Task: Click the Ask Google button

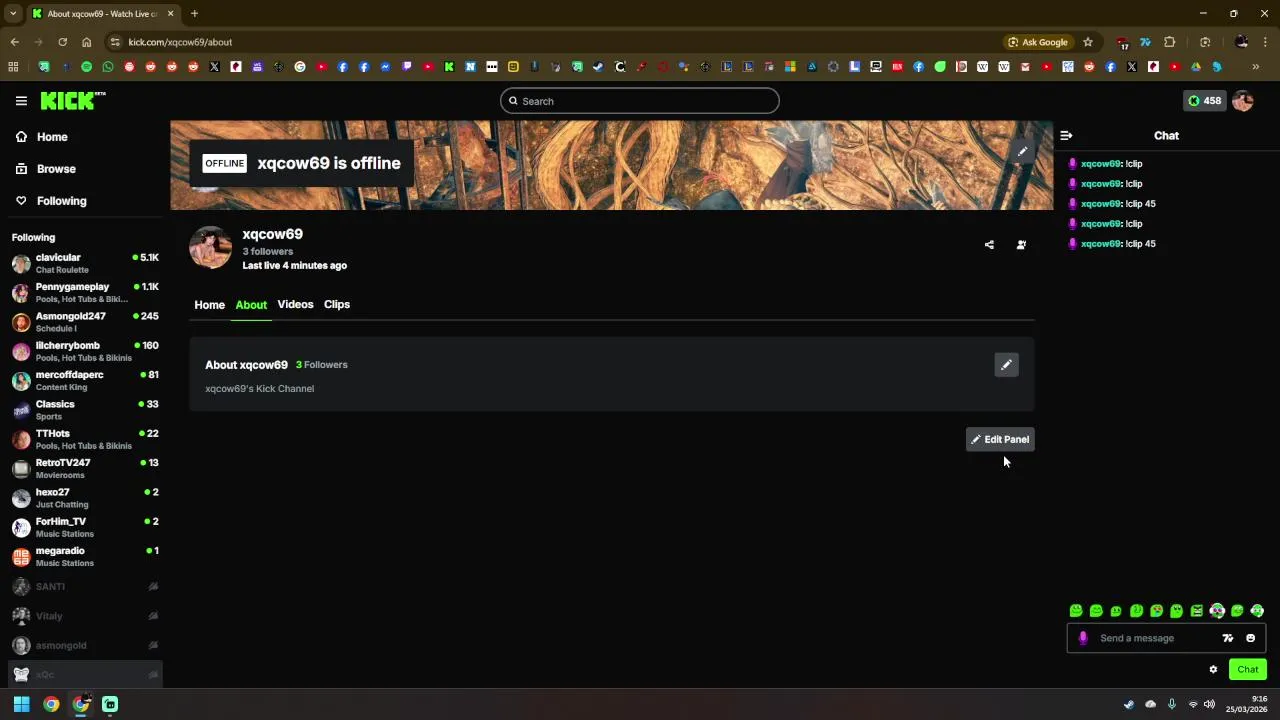Action: click(x=1038, y=42)
